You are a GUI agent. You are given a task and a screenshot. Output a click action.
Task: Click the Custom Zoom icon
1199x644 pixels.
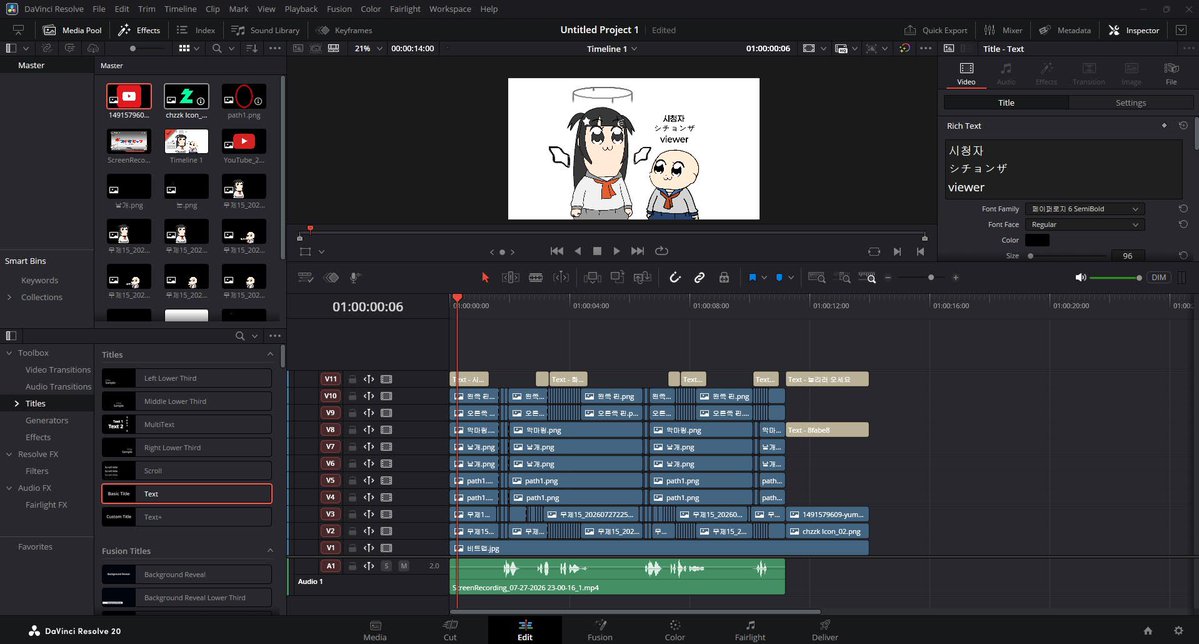pos(867,278)
